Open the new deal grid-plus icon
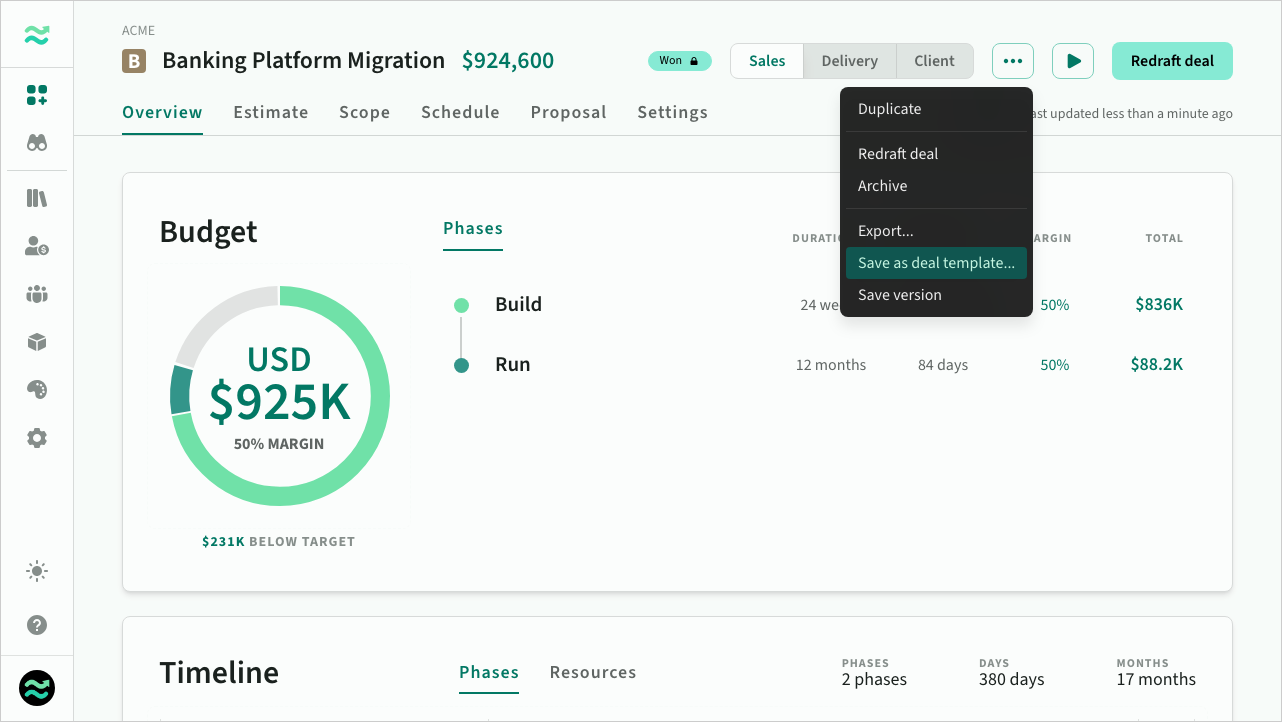 click(x=37, y=95)
